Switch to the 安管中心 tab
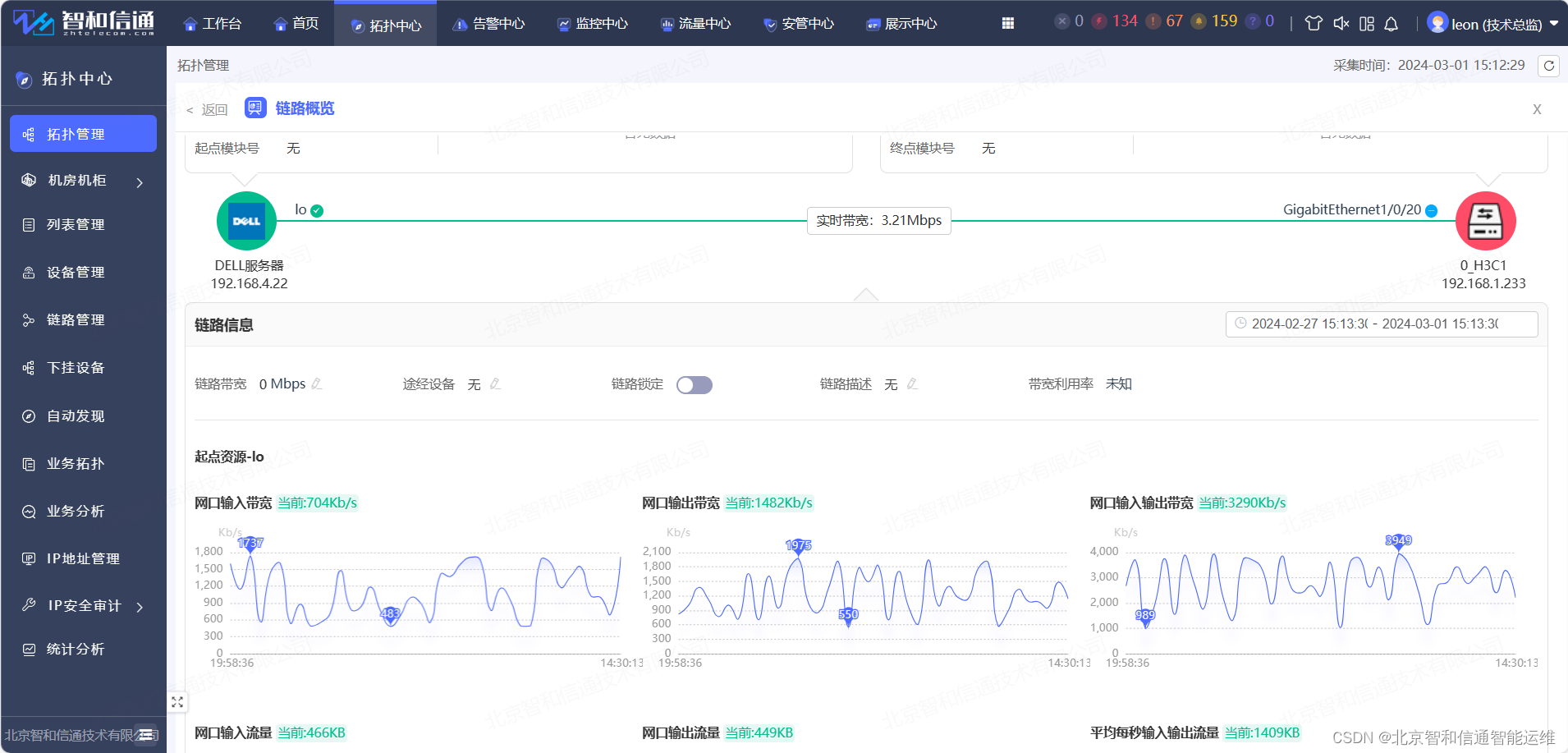Viewport: 1568px width, 753px height. [798, 24]
